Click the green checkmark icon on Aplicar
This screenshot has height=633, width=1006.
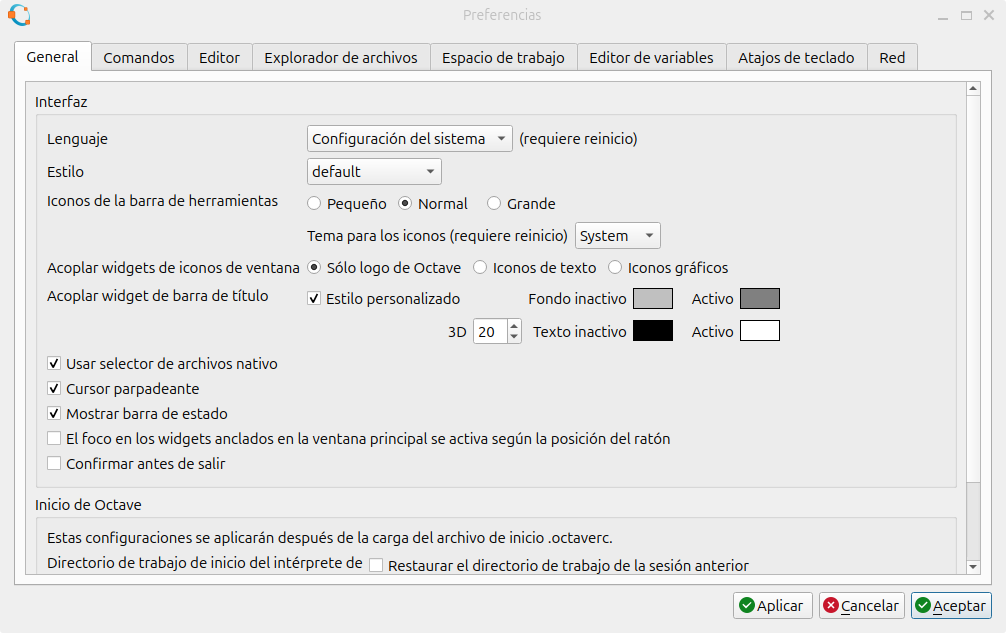click(746, 606)
